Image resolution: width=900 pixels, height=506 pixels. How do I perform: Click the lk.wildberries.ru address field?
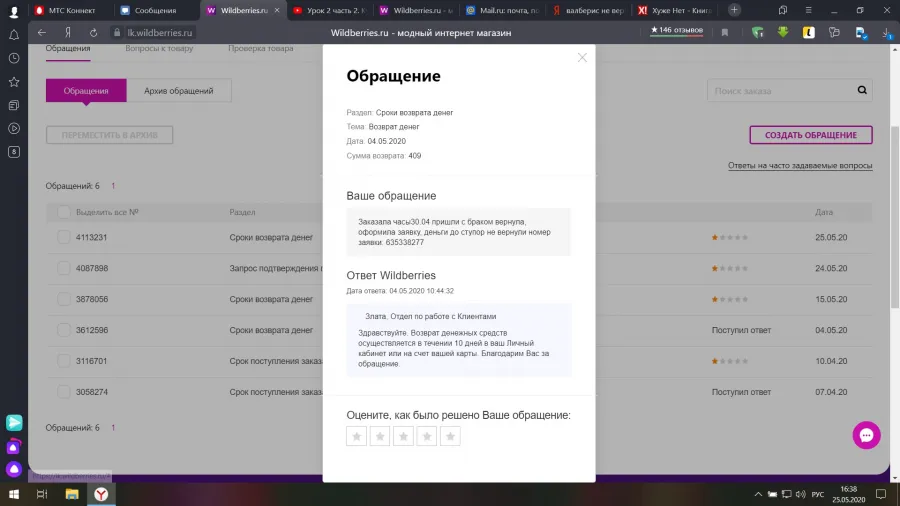coord(159,33)
